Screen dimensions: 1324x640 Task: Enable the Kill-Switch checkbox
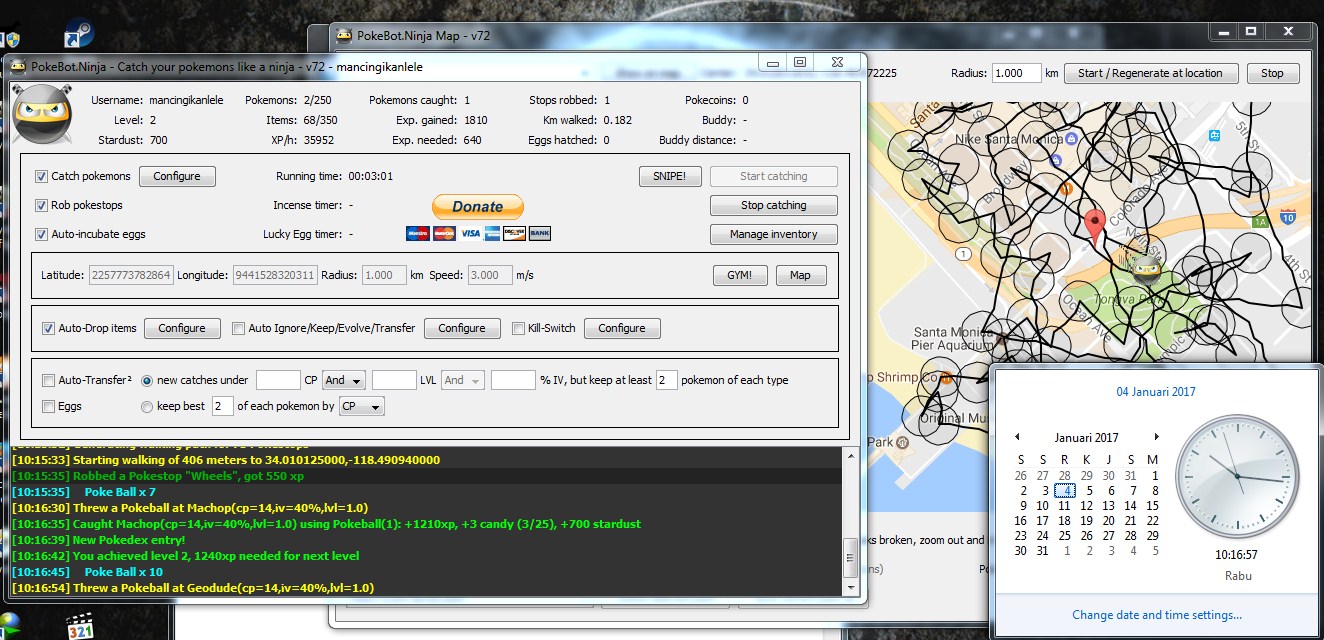point(518,328)
